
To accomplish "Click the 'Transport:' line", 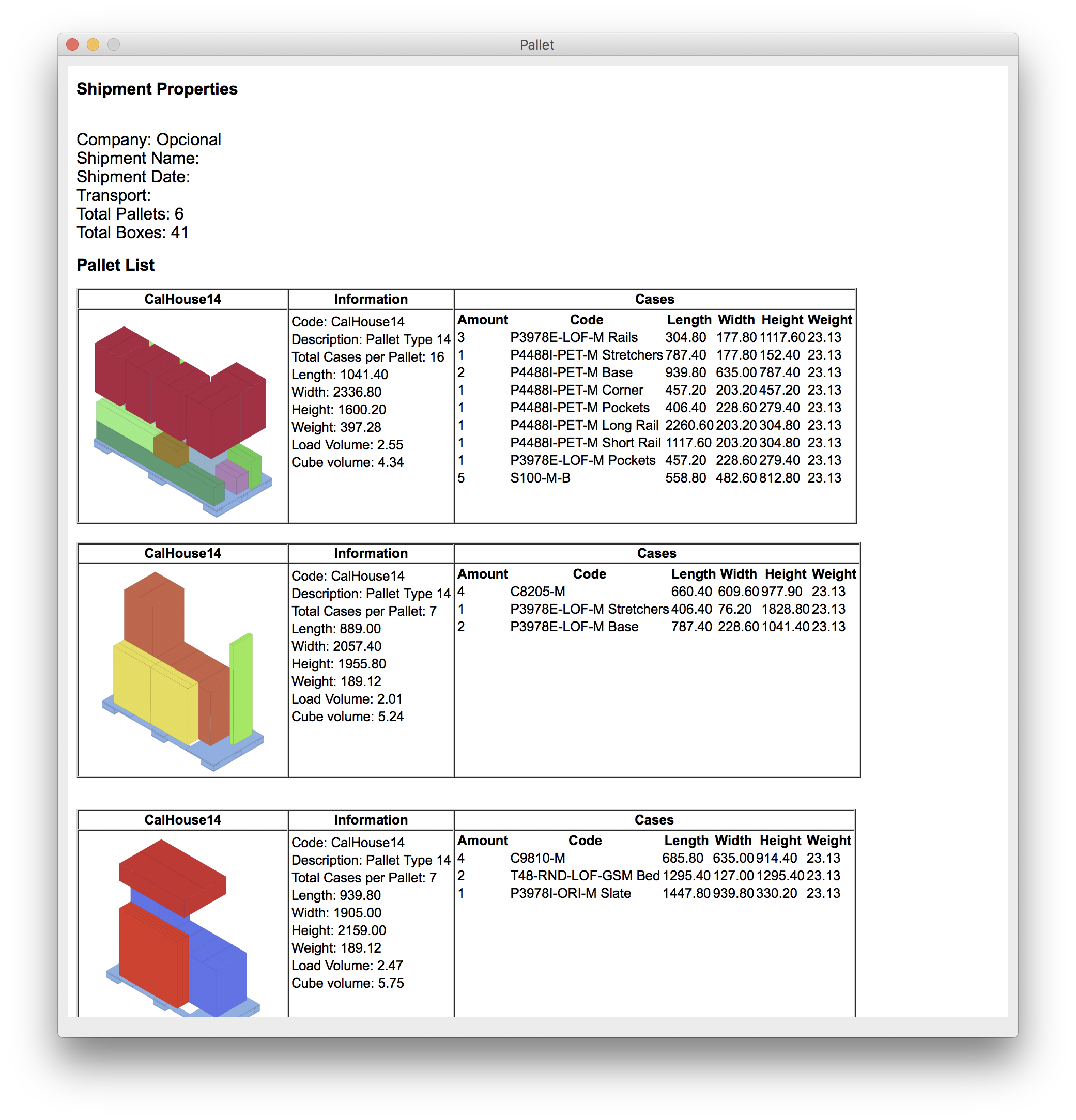I will click(114, 195).
